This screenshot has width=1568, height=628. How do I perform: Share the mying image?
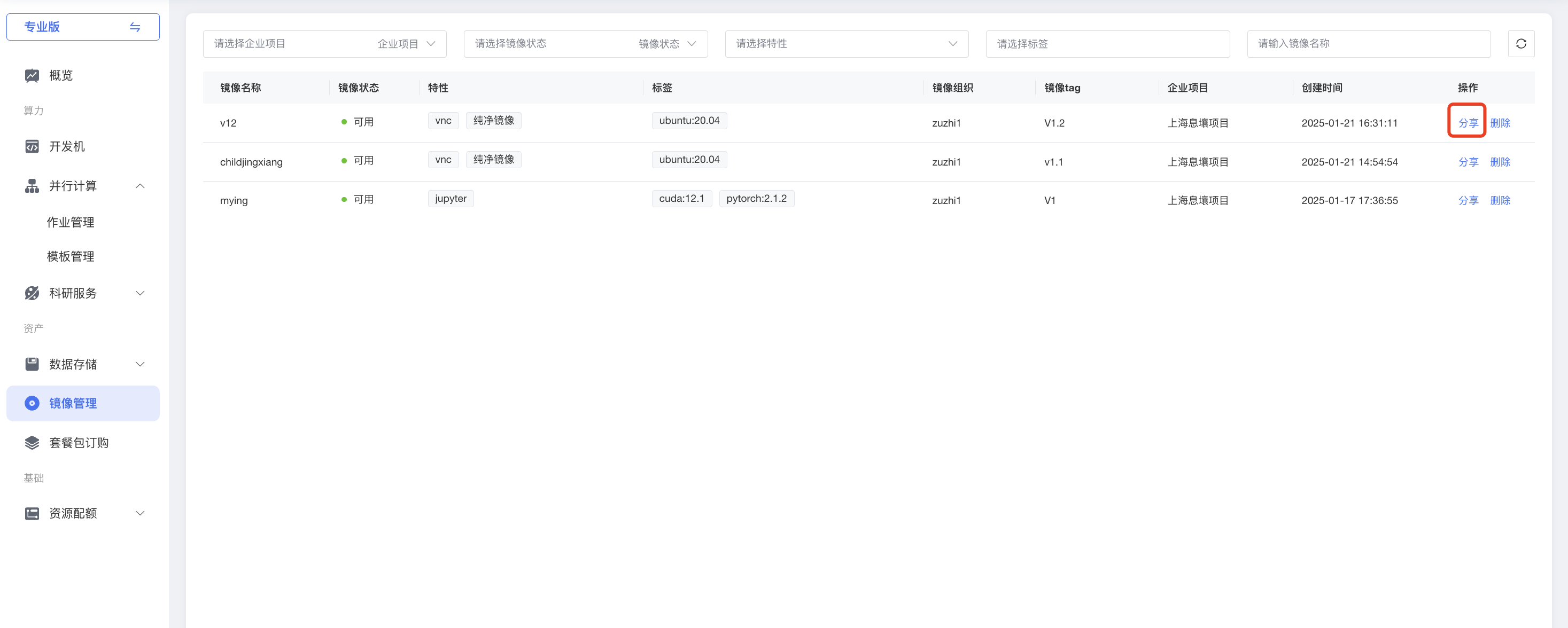tap(1468, 200)
